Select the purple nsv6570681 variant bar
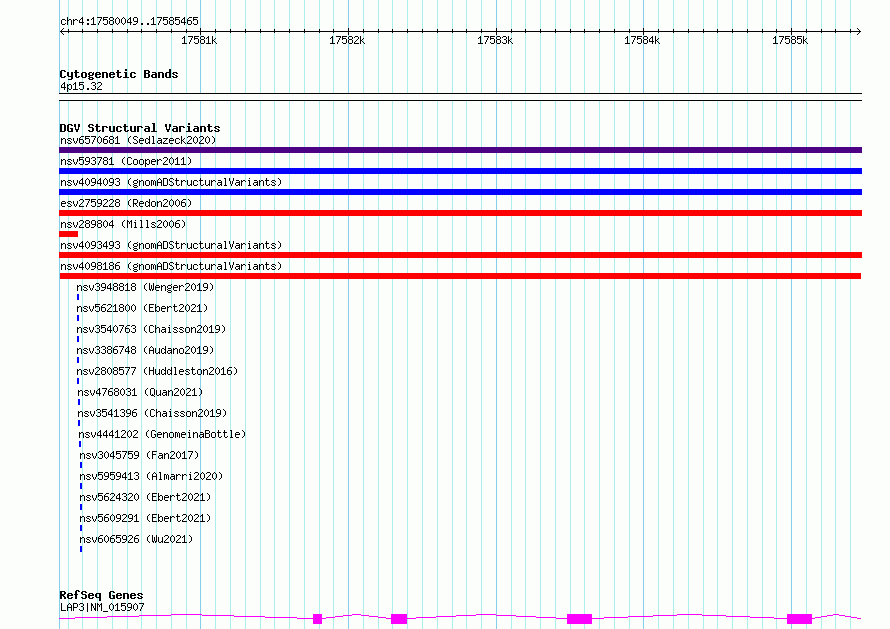890x629 pixels. click(460, 150)
